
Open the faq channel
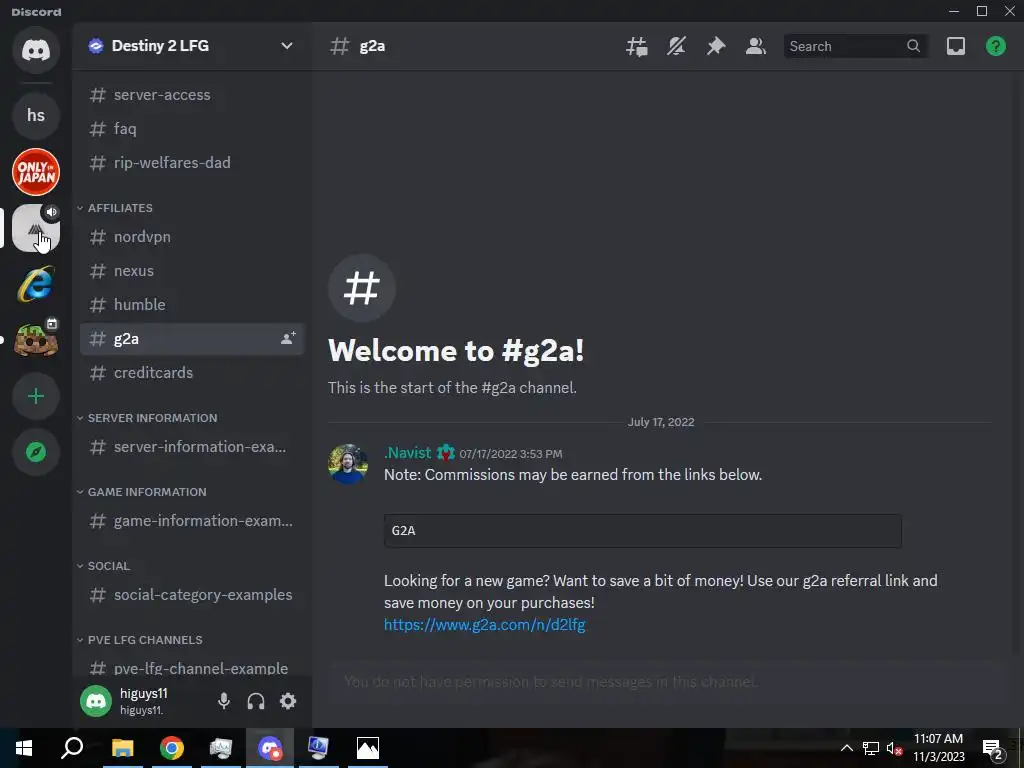(x=191, y=129)
